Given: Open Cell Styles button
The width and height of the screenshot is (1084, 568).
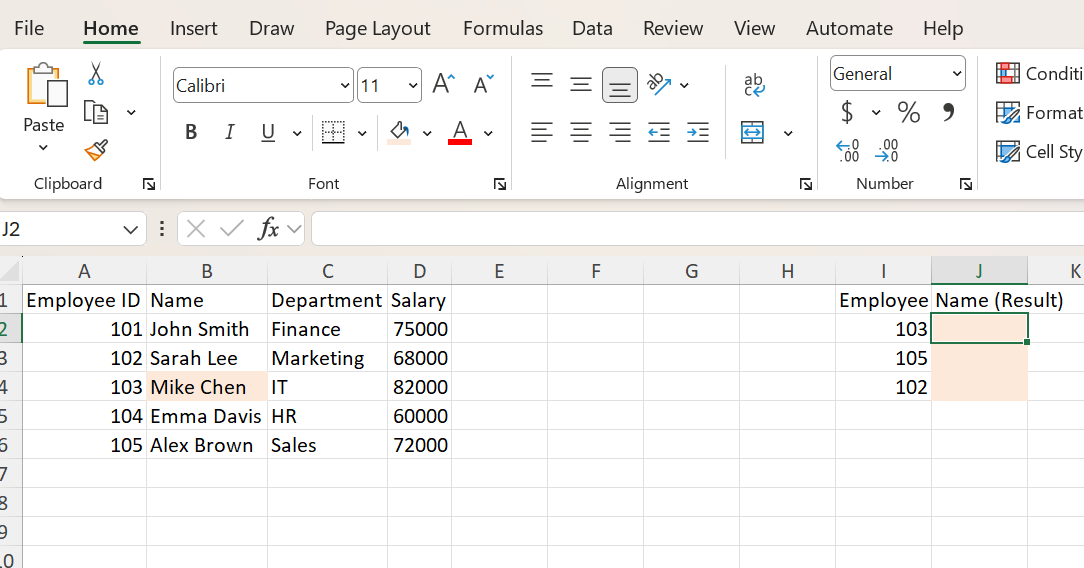Looking at the screenshot, I should (x=1038, y=151).
